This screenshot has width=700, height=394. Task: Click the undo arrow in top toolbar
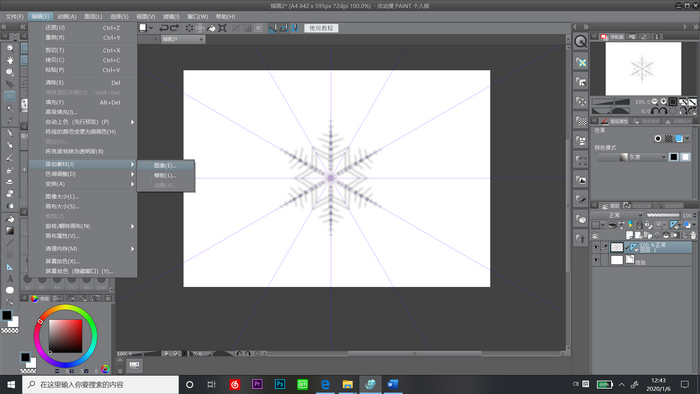point(163,28)
